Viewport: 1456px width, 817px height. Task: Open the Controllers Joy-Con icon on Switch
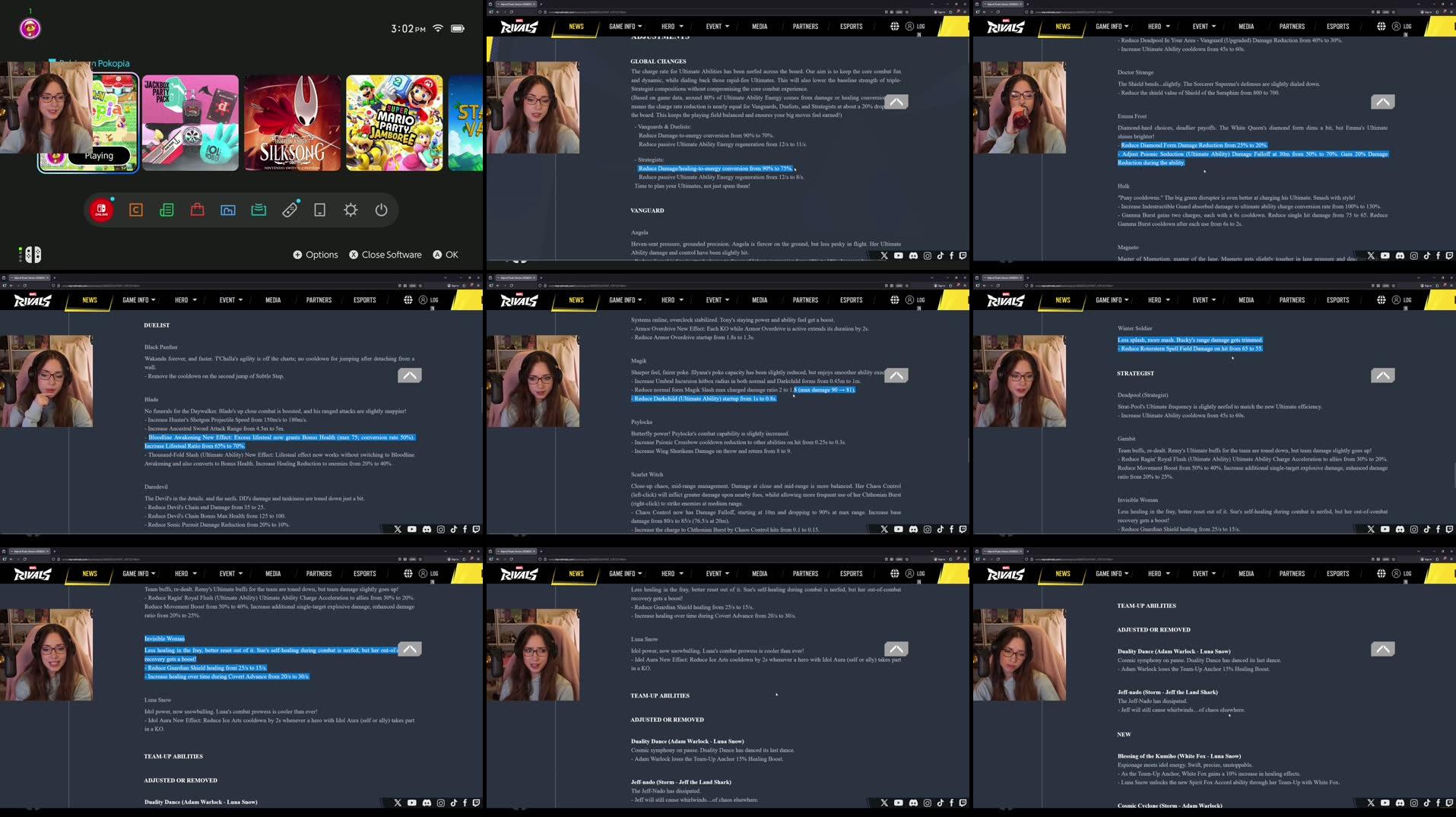coord(290,210)
